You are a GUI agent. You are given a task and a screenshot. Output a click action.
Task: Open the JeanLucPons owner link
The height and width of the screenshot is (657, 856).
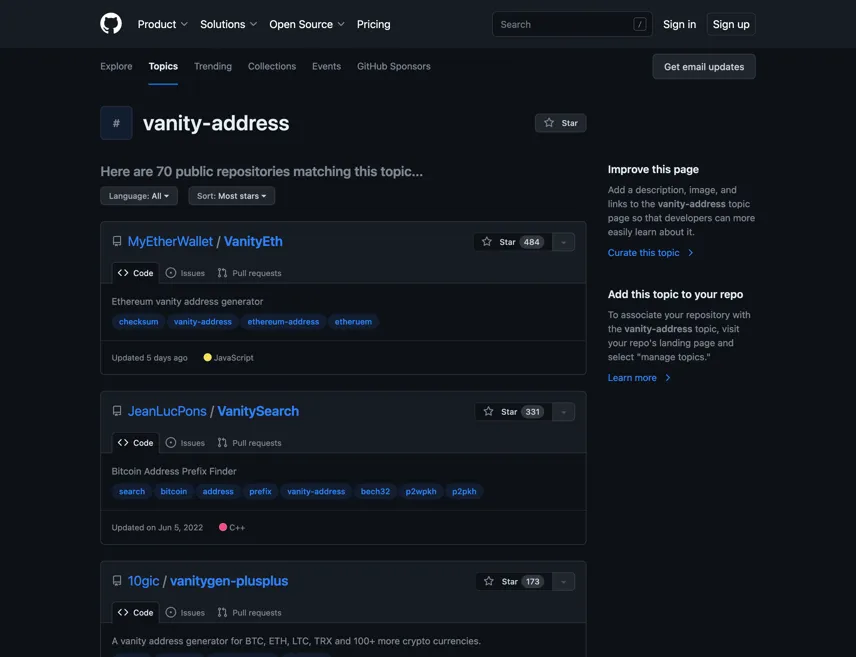pos(167,411)
